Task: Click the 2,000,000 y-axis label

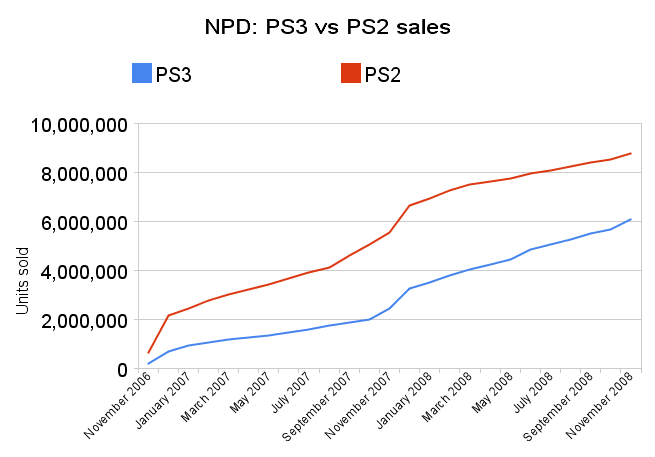Action: (84, 321)
